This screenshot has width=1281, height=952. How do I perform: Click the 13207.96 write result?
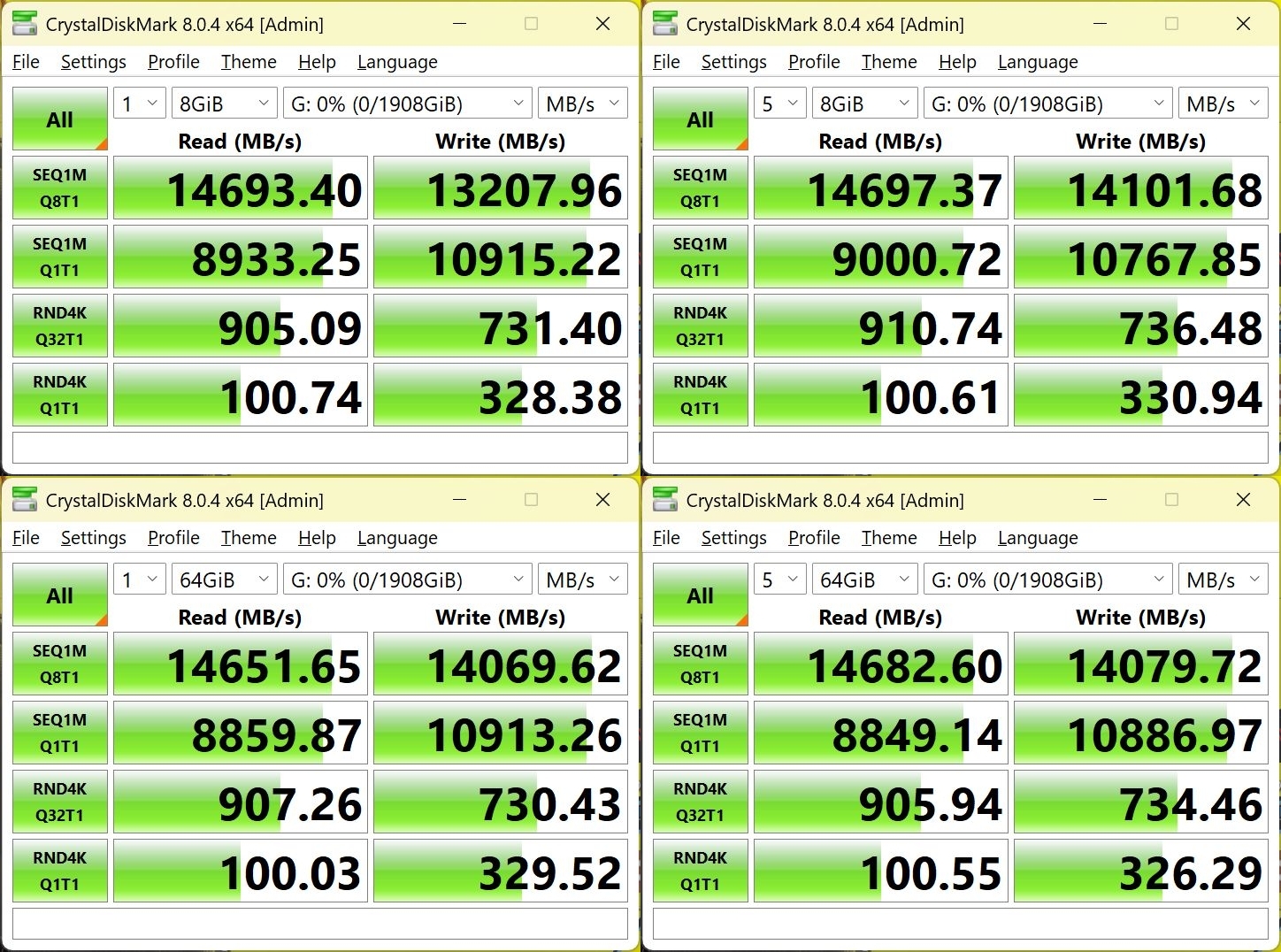pos(501,188)
